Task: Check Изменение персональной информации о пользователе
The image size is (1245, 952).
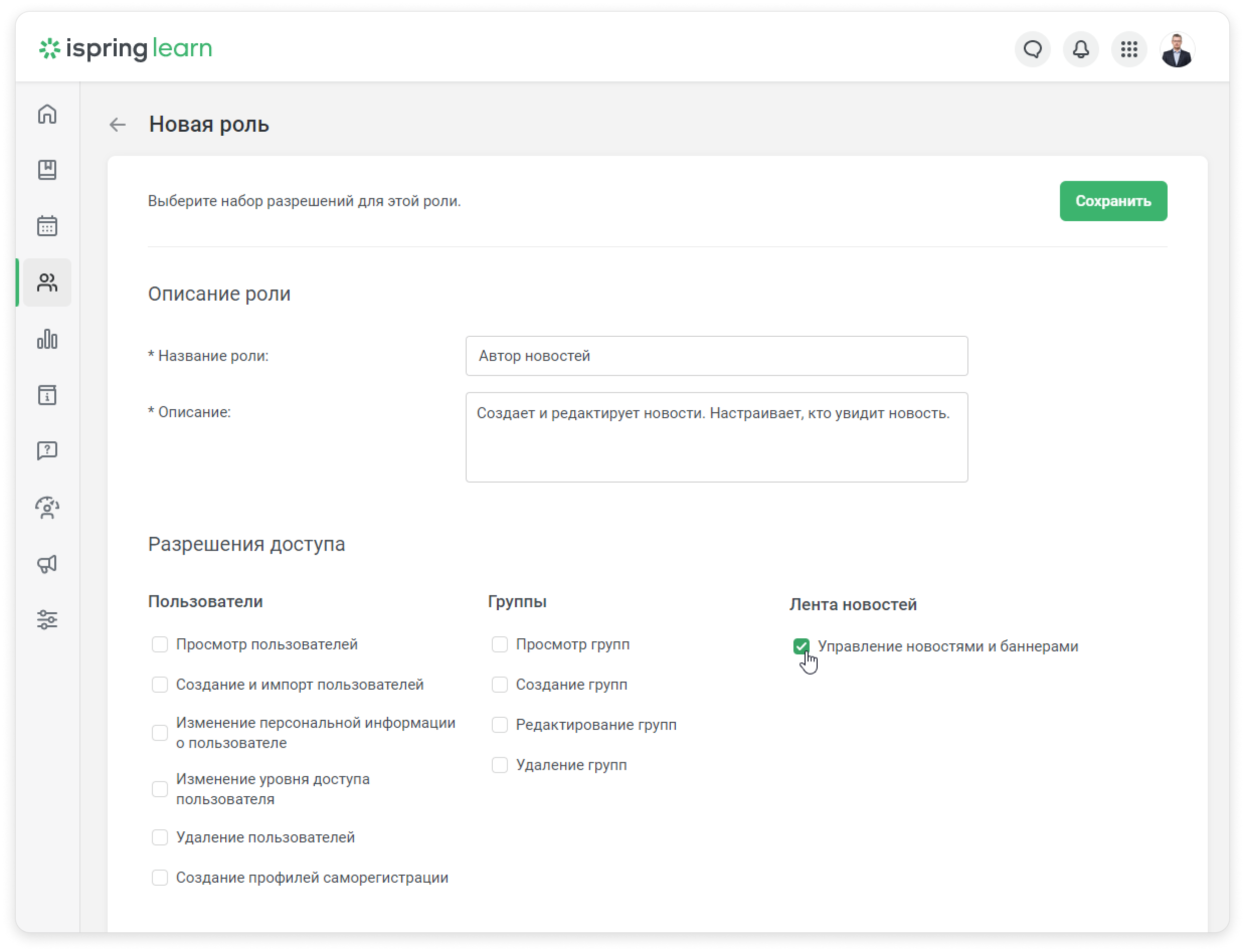Action: [160, 733]
